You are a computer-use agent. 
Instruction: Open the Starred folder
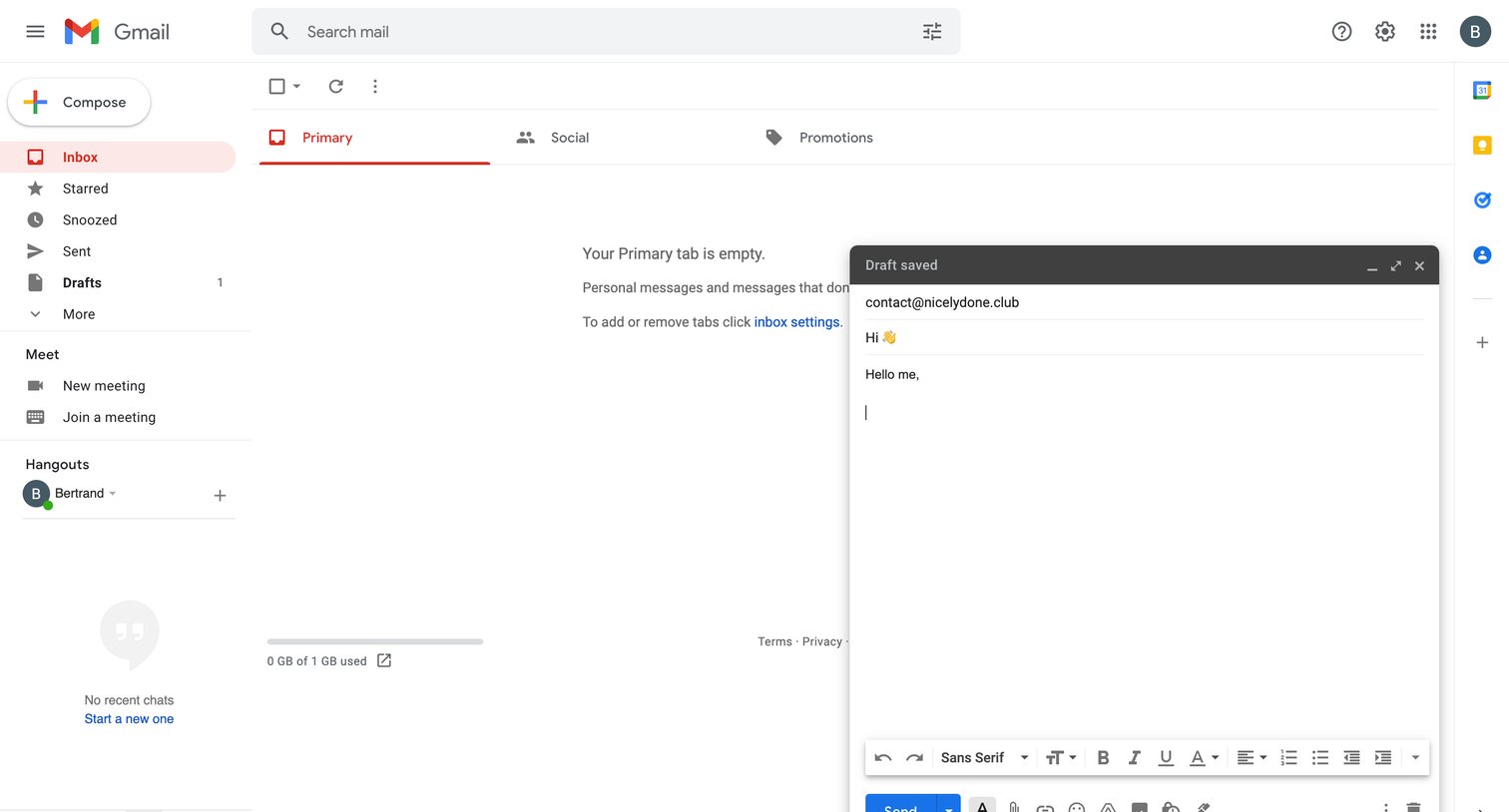coord(118,189)
